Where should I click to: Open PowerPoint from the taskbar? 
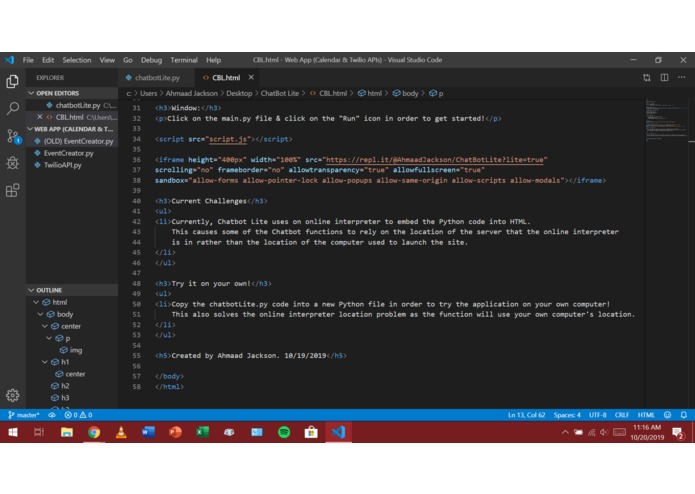(x=176, y=432)
